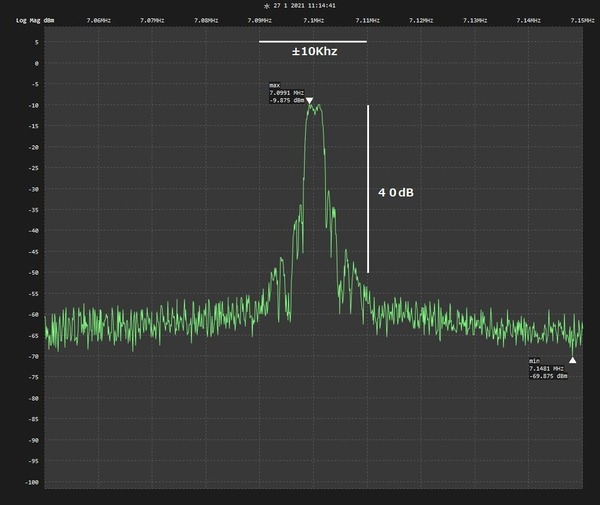Click the max peak marker triangle
The height and width of the screenshot is (505, 600).
309,101
